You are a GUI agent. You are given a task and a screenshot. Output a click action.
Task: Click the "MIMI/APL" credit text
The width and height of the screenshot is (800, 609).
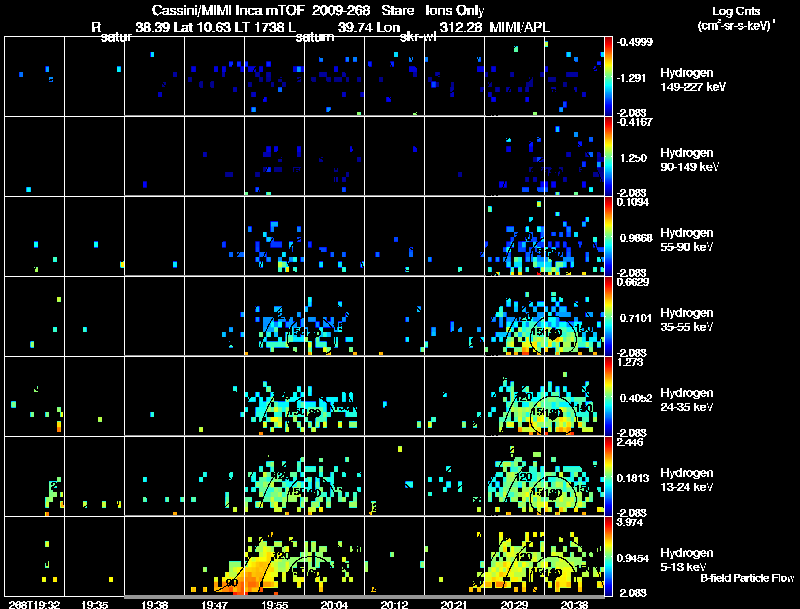(x=519, y=27)
